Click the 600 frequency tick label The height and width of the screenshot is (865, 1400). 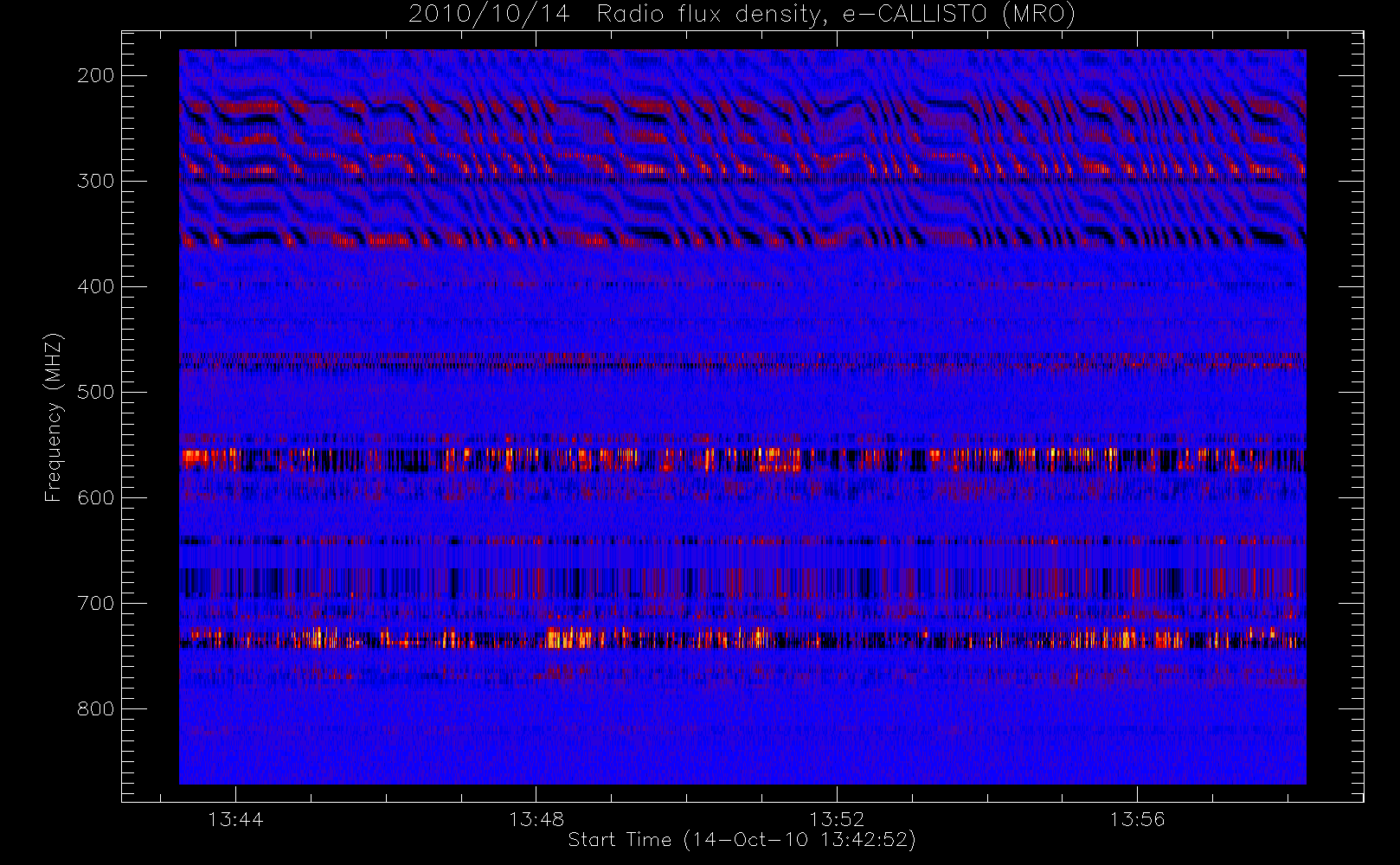coord(96,497)
